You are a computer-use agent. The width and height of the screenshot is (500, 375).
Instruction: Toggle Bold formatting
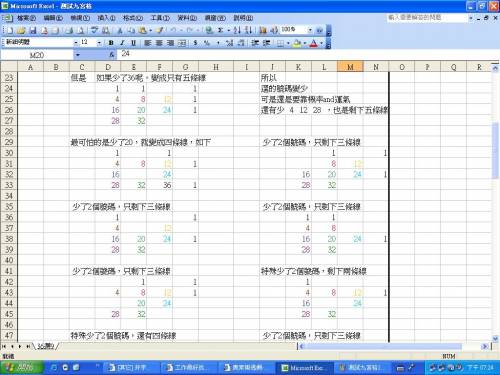[x=111, y=43]
